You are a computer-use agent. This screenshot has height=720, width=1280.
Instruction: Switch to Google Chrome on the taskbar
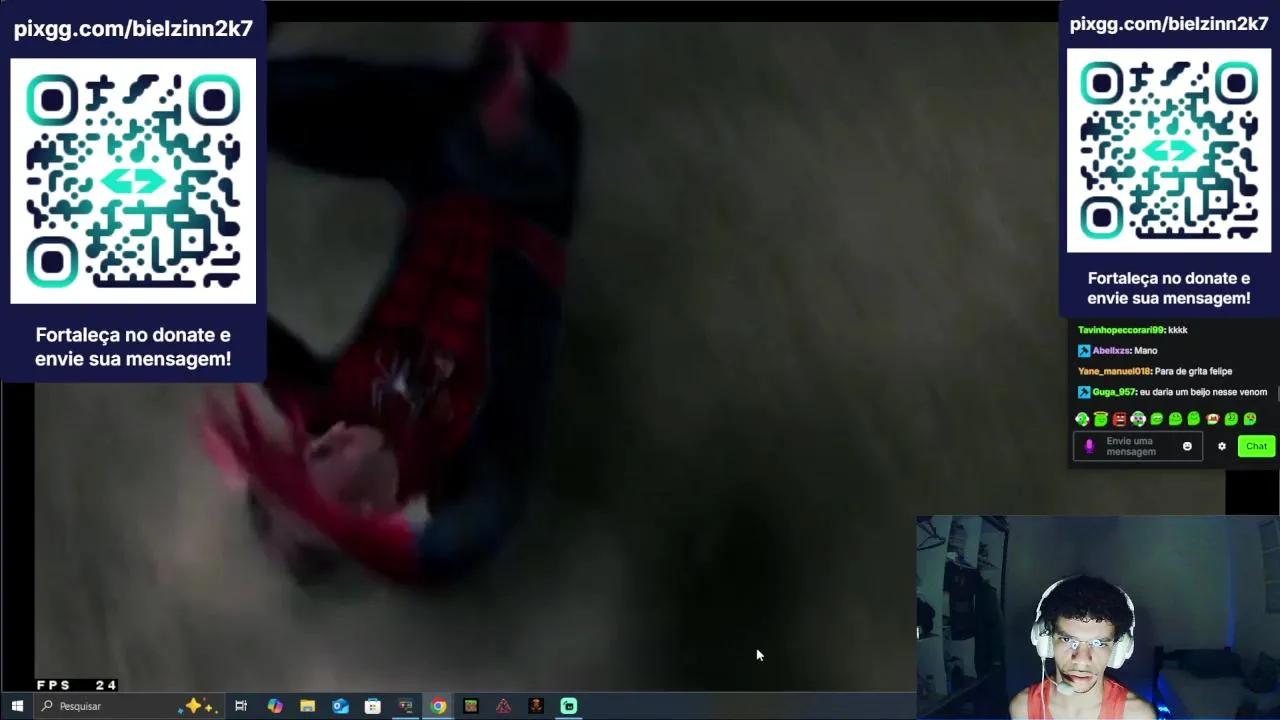[x=438, y=706]
